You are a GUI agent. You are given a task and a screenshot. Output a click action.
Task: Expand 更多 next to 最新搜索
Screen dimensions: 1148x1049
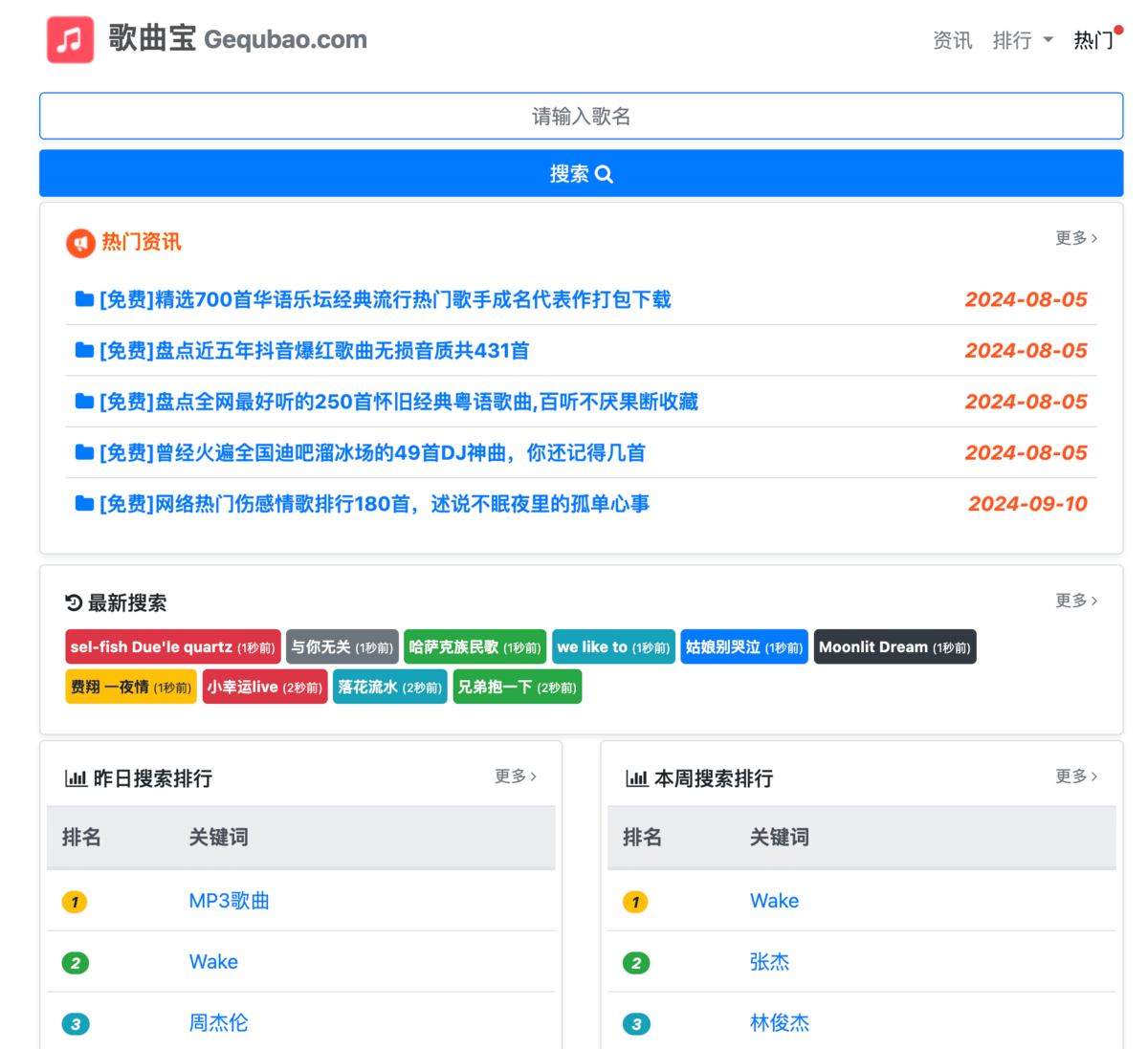[1073, 601]
